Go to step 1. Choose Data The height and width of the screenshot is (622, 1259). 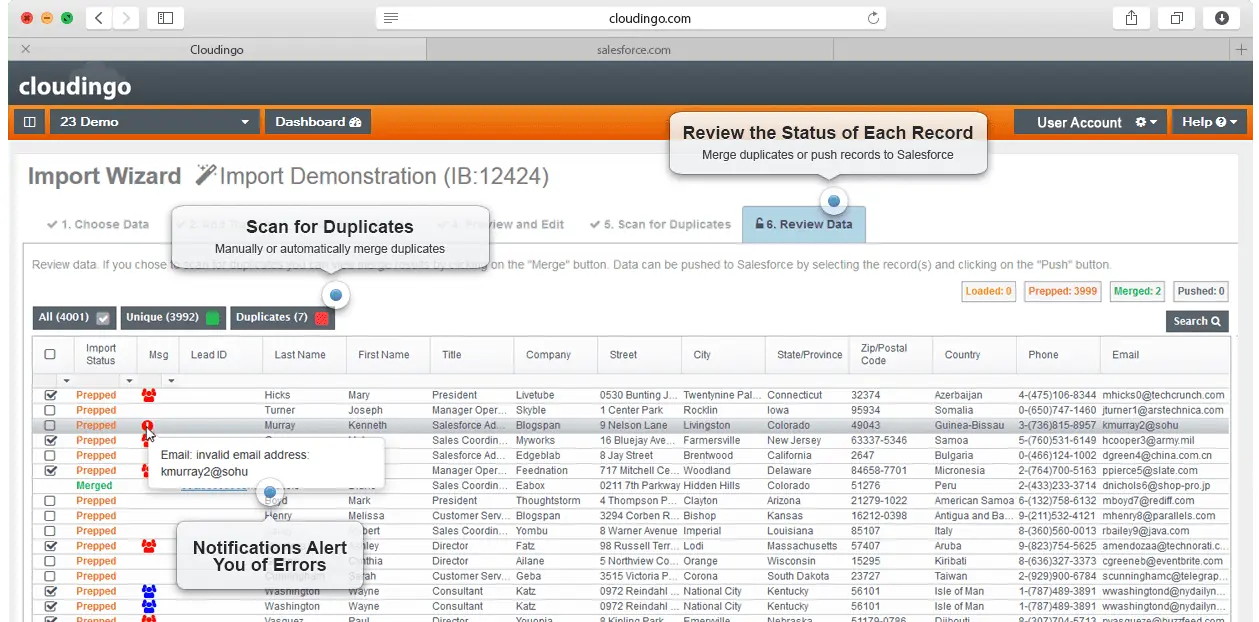click(98, 224)
